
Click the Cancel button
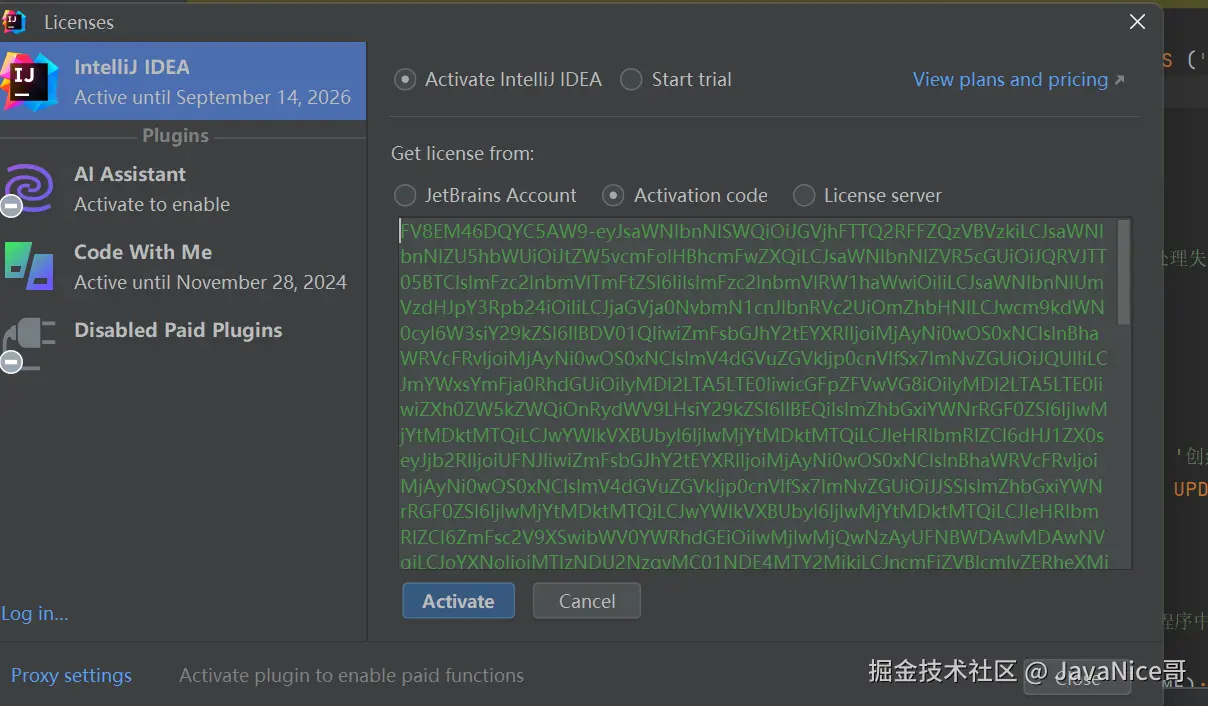click(587, 601)
